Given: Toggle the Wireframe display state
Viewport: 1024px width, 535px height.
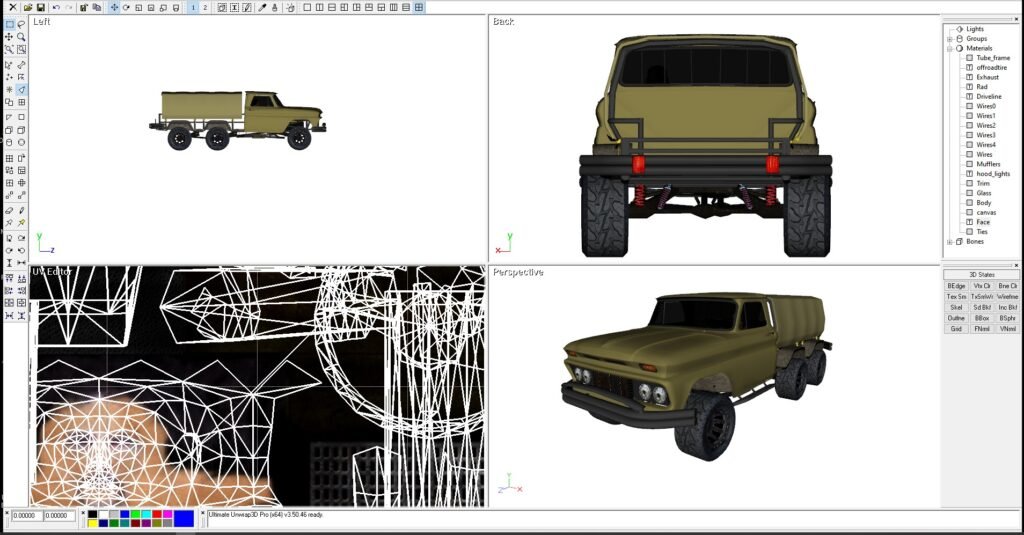Looking at the screenshot, I should [x=1008, y=296].
